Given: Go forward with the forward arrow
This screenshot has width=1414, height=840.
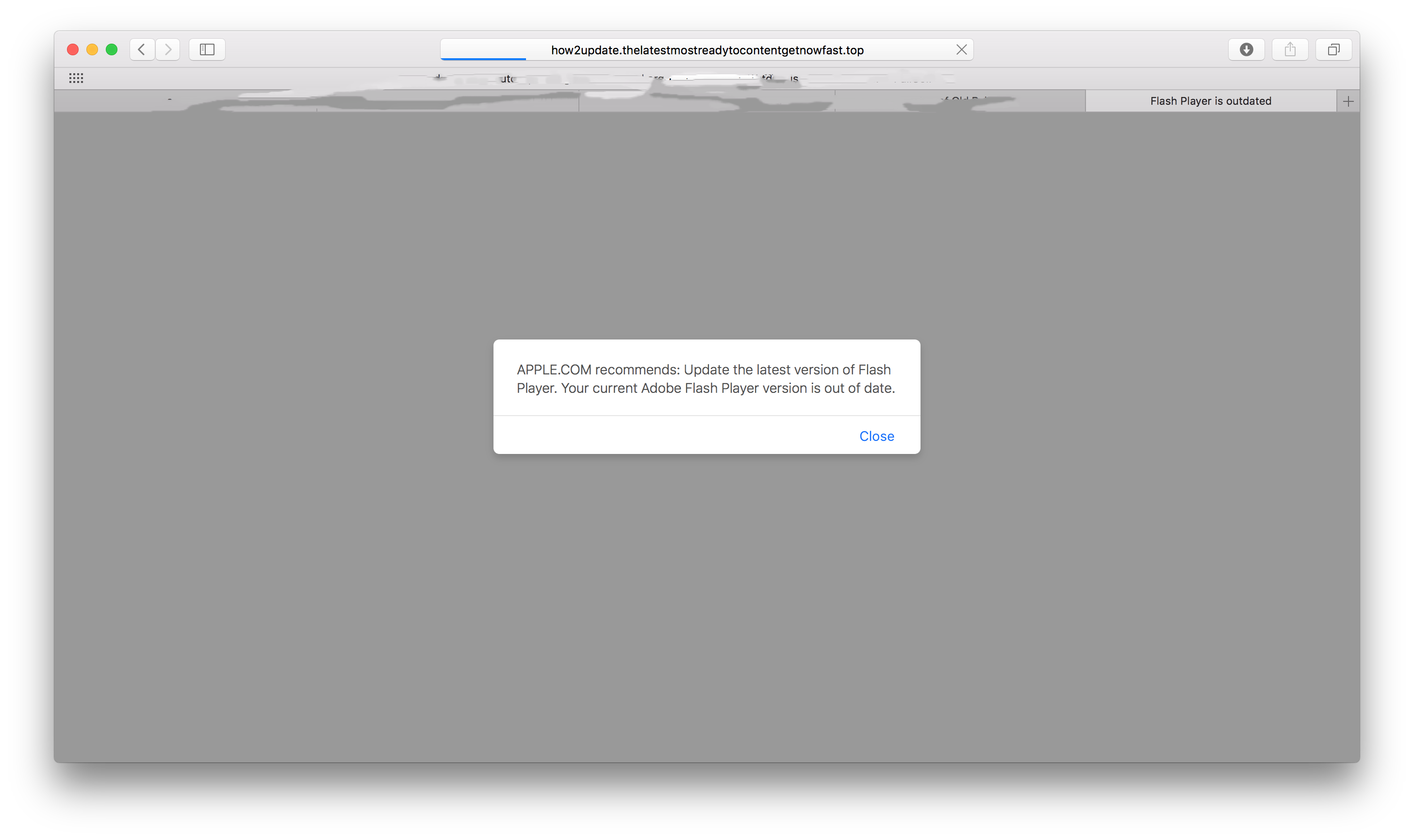Looking at the screenshot, I should tap(167, 49).
